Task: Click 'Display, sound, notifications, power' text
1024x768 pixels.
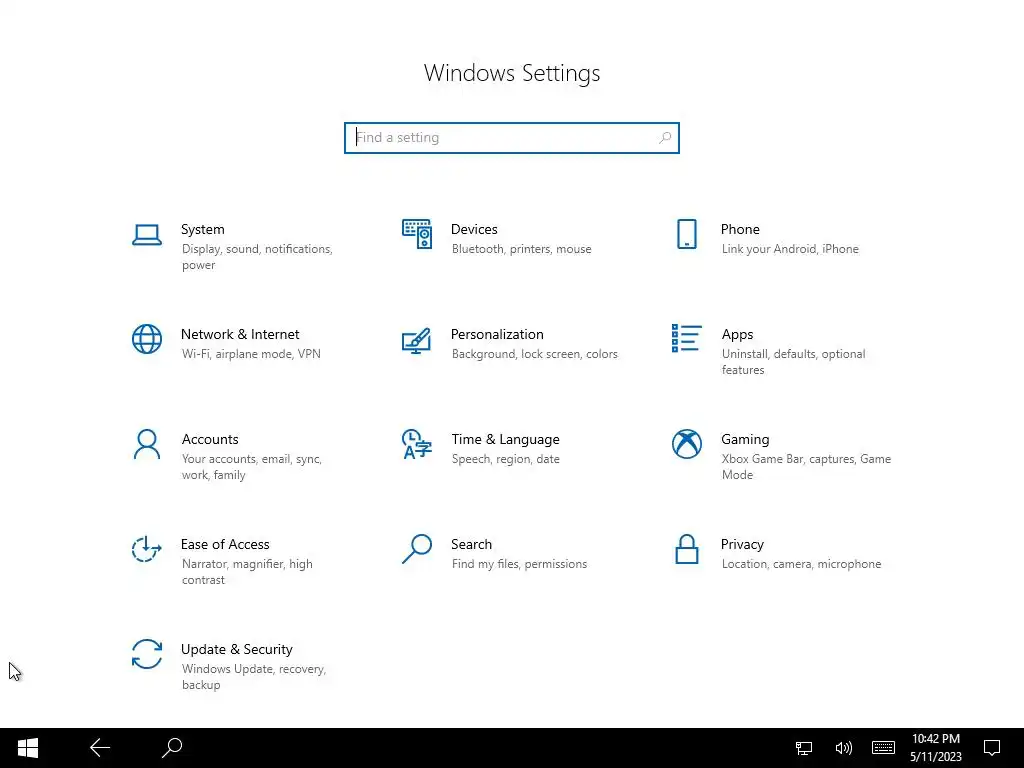Action: click(257, 257)
